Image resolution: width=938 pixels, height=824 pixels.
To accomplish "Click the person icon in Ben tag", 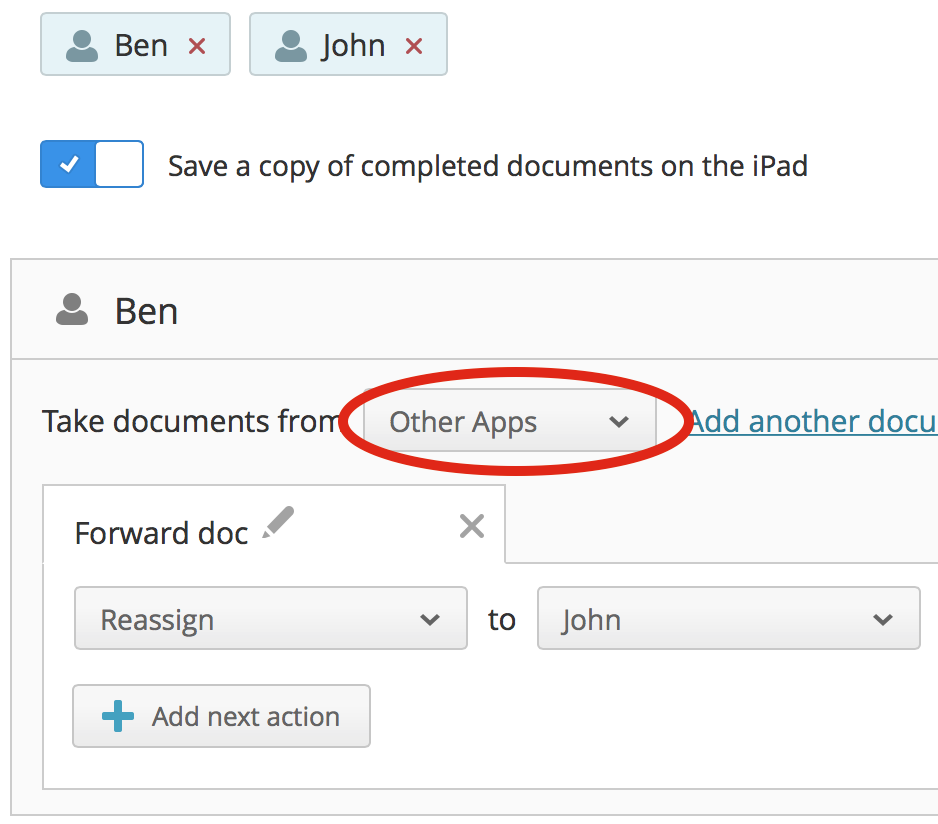I will click(x=82, y=46).
